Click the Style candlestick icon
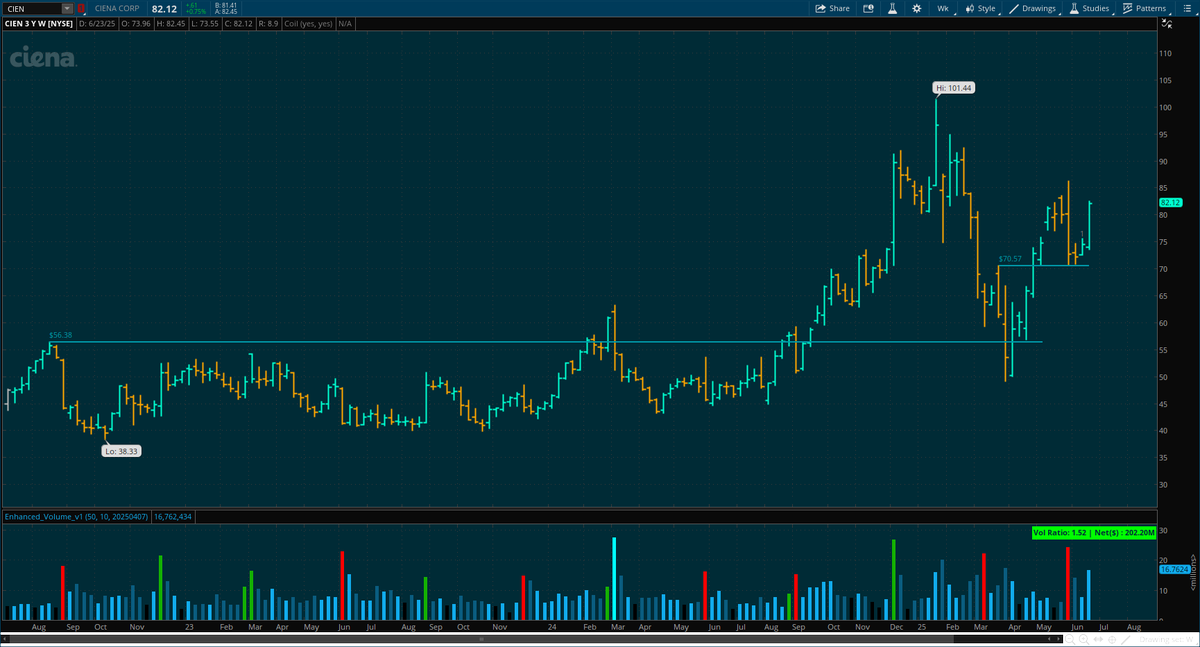The width and height of the screenshot is (1200, 647). pos(969,8)
